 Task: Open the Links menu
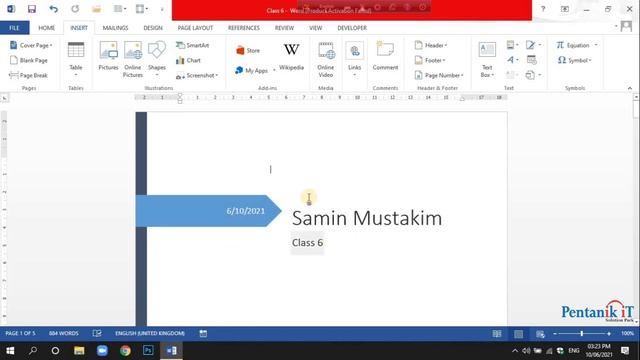(x=354, y=60)
